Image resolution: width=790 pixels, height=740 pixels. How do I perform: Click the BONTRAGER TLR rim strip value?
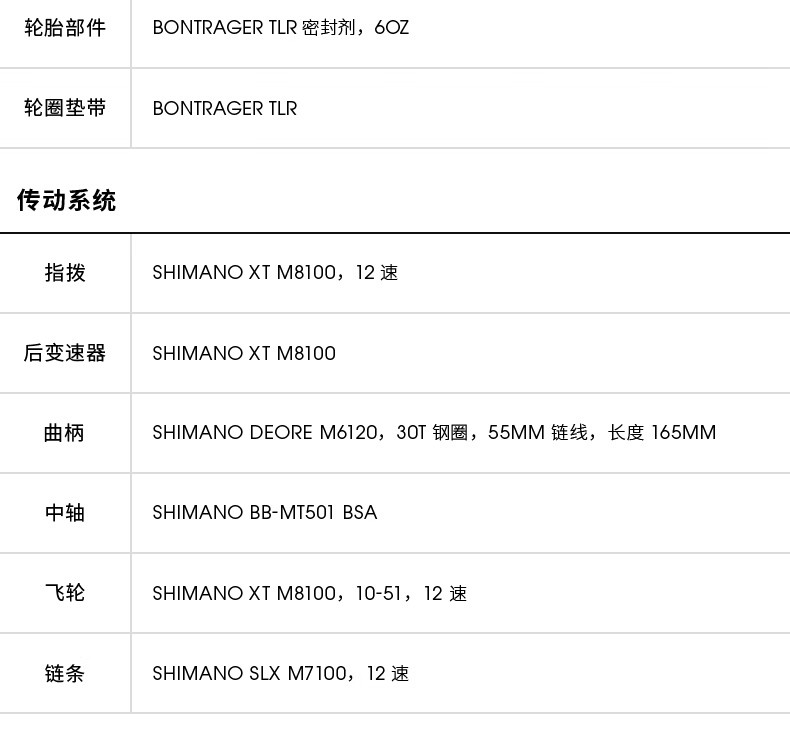[x=225, y=108]
